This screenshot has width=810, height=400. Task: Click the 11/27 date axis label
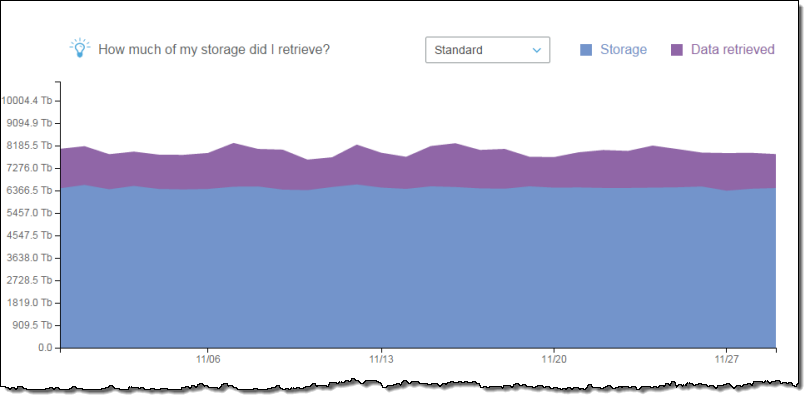coord(728,359)
